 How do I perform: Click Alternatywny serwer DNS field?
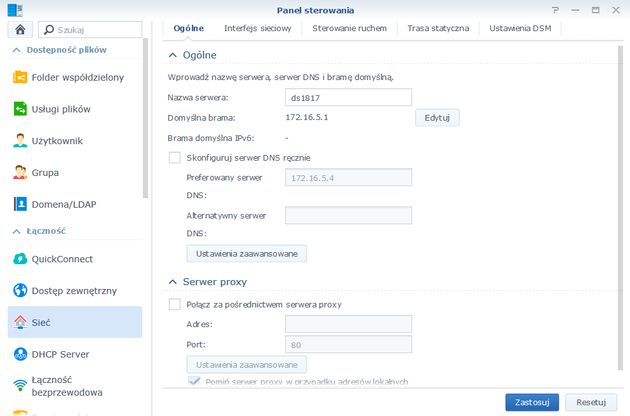point(348,215)
